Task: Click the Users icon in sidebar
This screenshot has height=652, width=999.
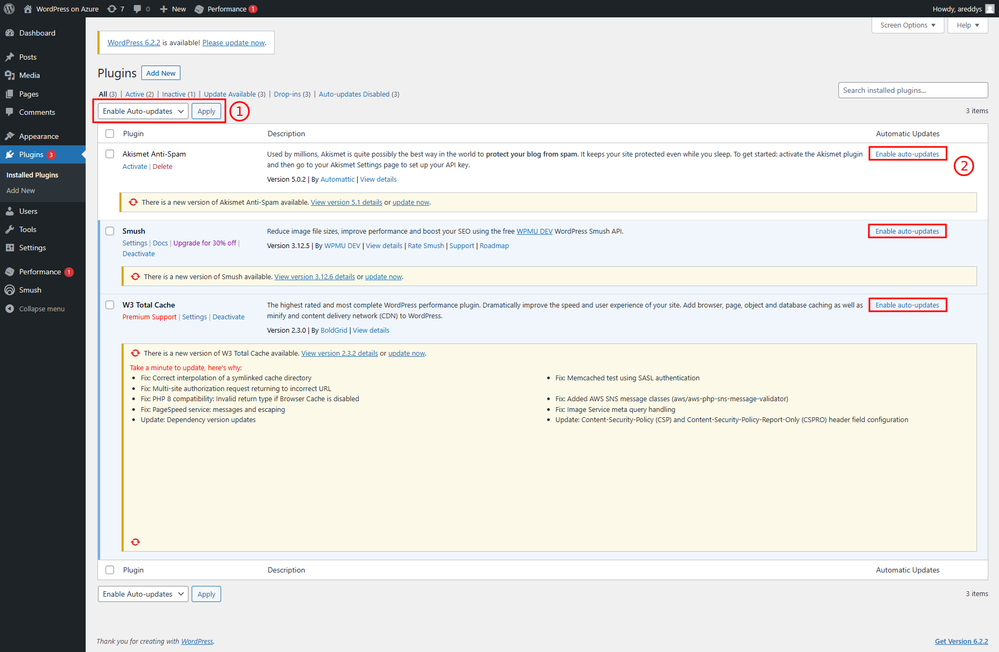Action: 10,211
